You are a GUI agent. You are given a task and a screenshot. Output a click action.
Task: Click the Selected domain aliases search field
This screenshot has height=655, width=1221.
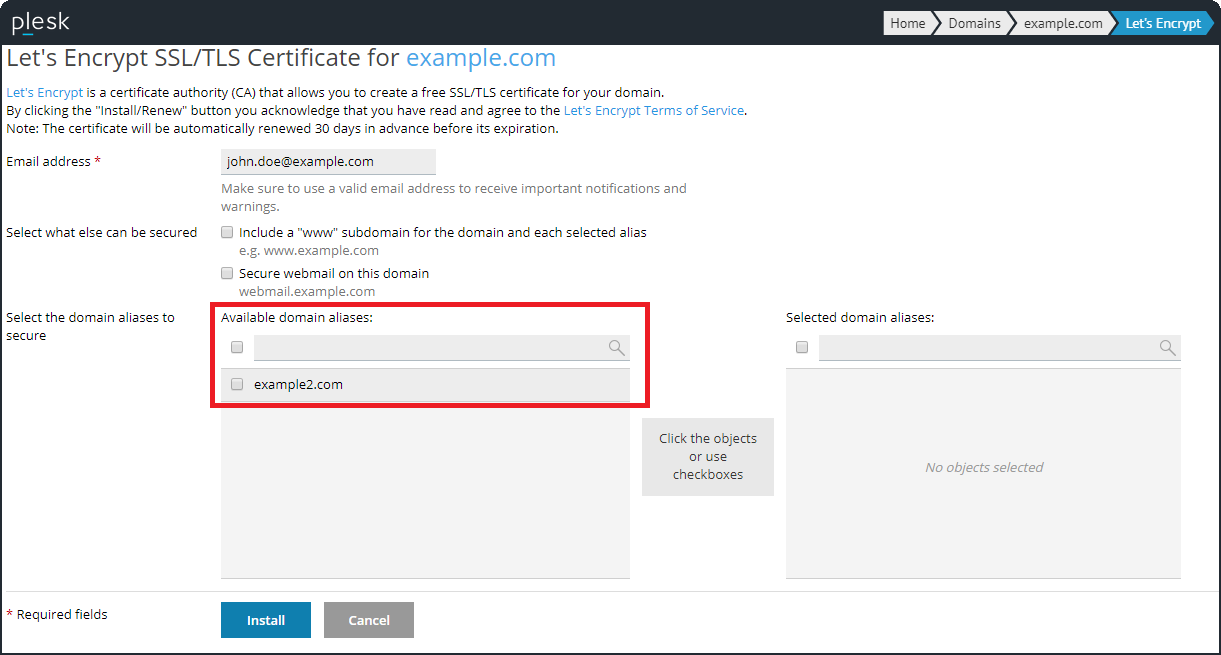(987, 348)
